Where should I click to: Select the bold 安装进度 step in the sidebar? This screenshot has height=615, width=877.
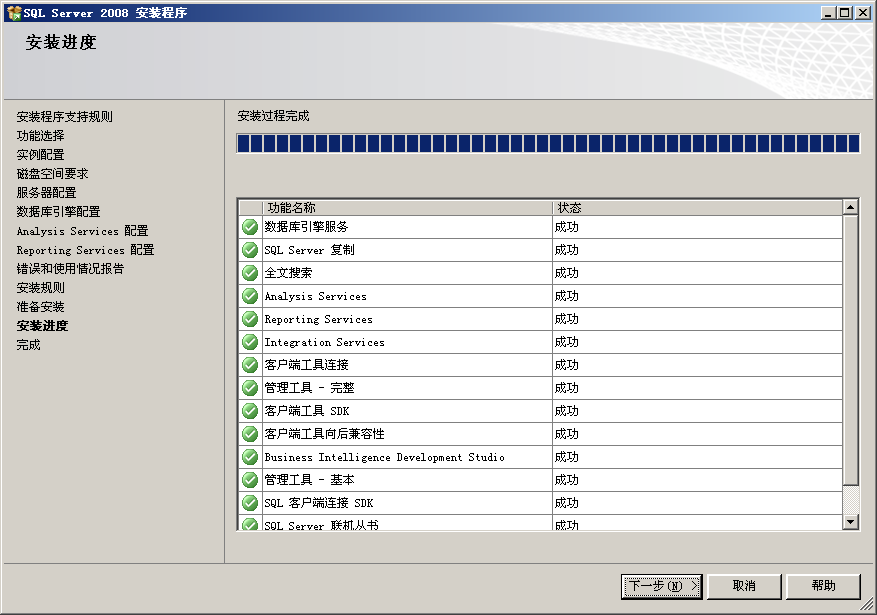click(x=42, y=325)
